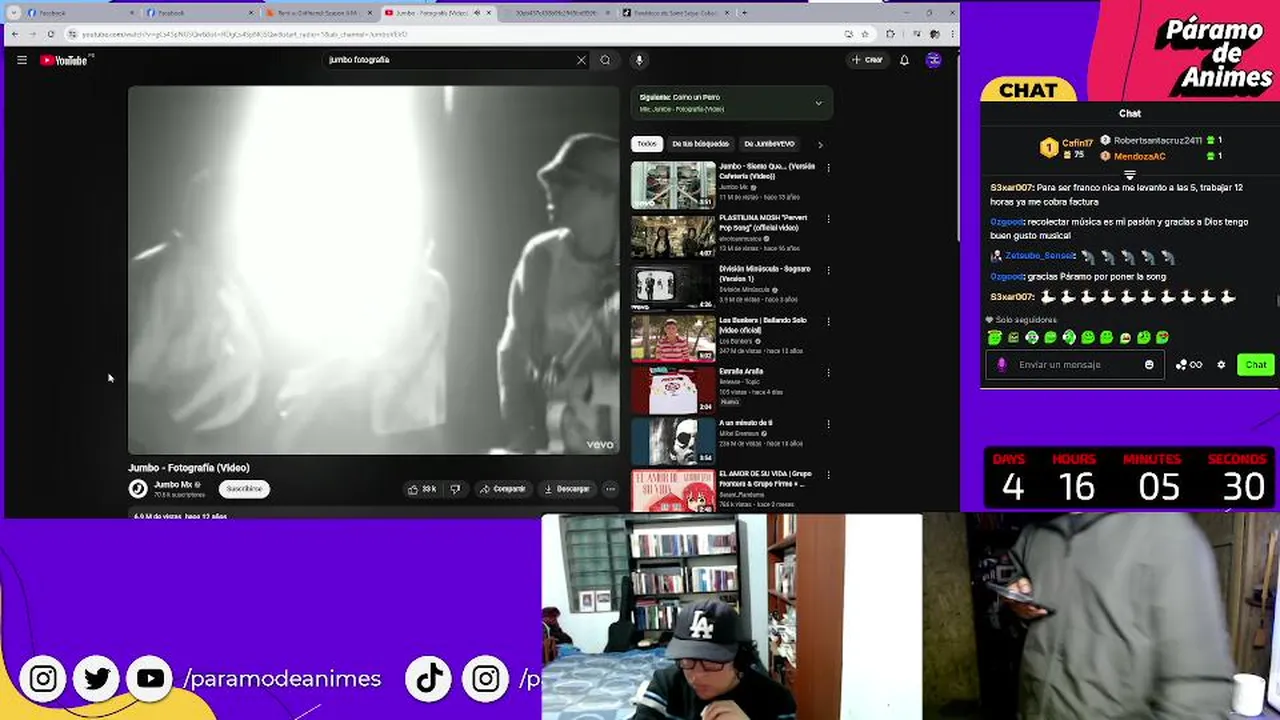Open channel points icon beside chat settings
The height and width of the screenshot is (720, 1280).
[1188, 365]
